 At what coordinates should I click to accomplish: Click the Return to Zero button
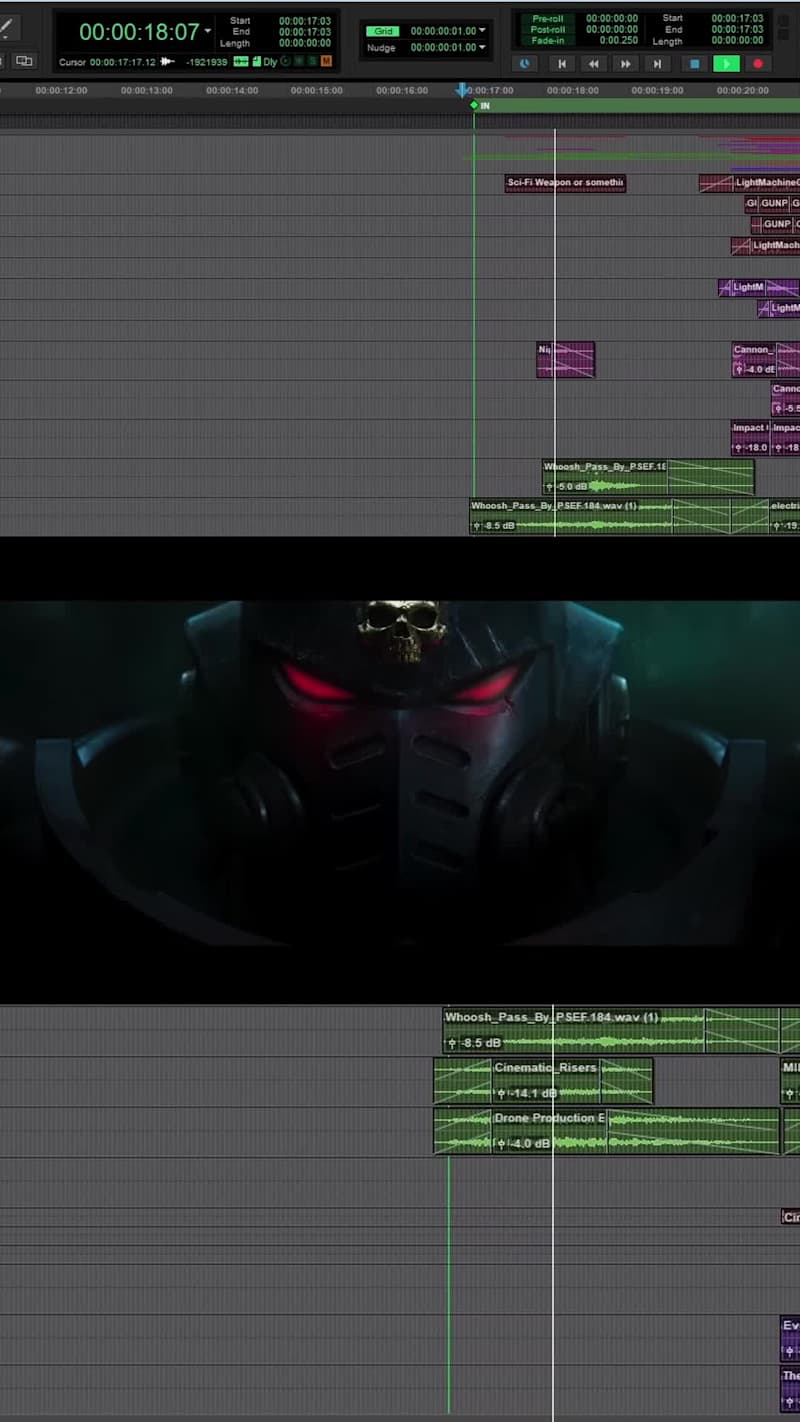[x=562, y=64]
